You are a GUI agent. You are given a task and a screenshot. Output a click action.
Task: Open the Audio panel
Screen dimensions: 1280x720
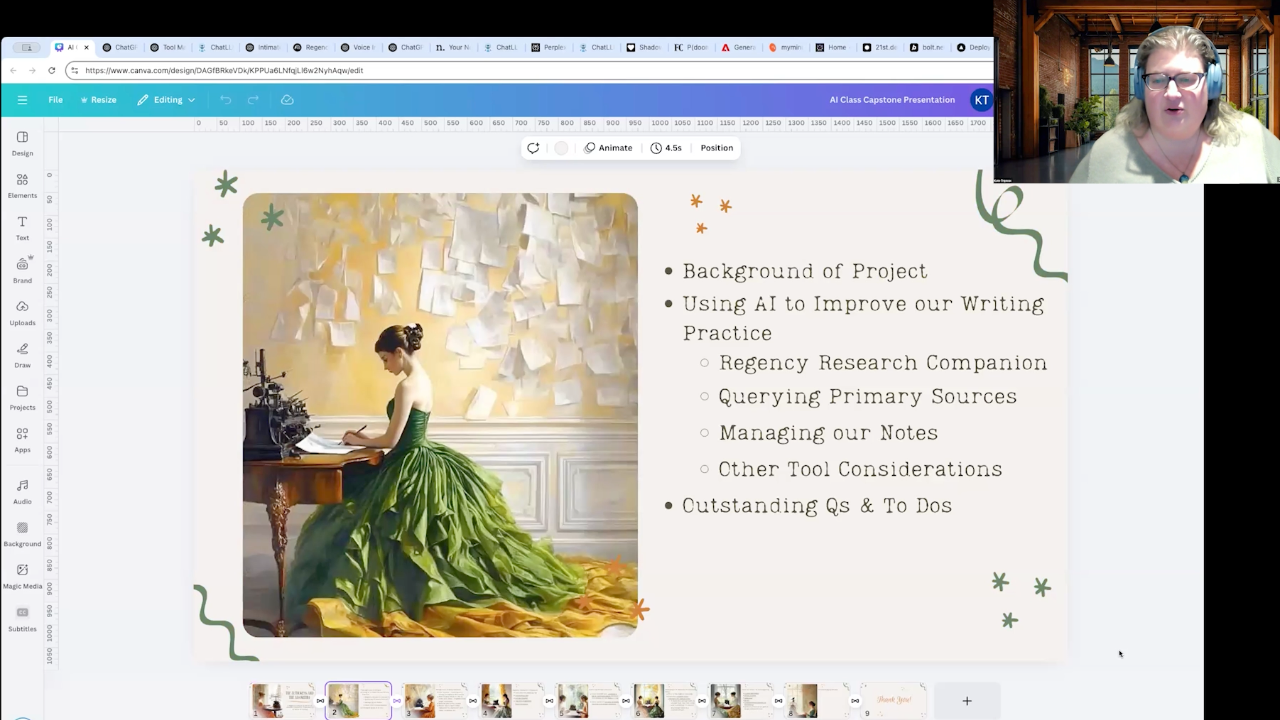[22, 490]
